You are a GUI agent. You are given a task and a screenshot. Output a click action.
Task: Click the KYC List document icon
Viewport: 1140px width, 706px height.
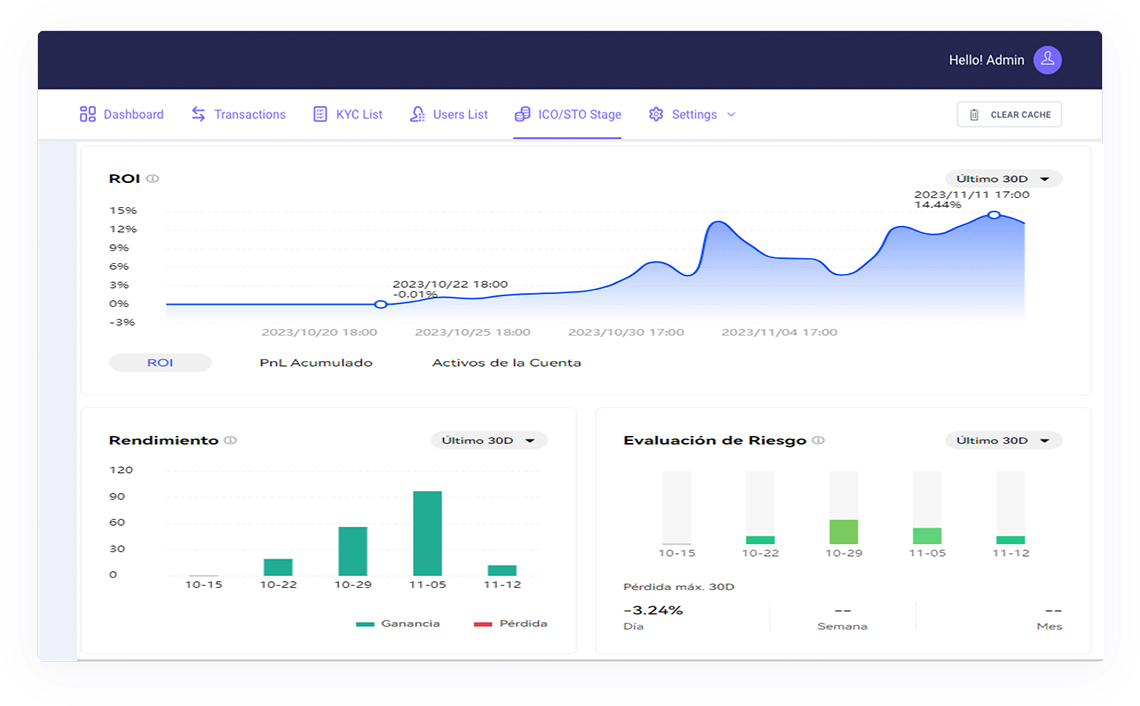pos(320,115)
